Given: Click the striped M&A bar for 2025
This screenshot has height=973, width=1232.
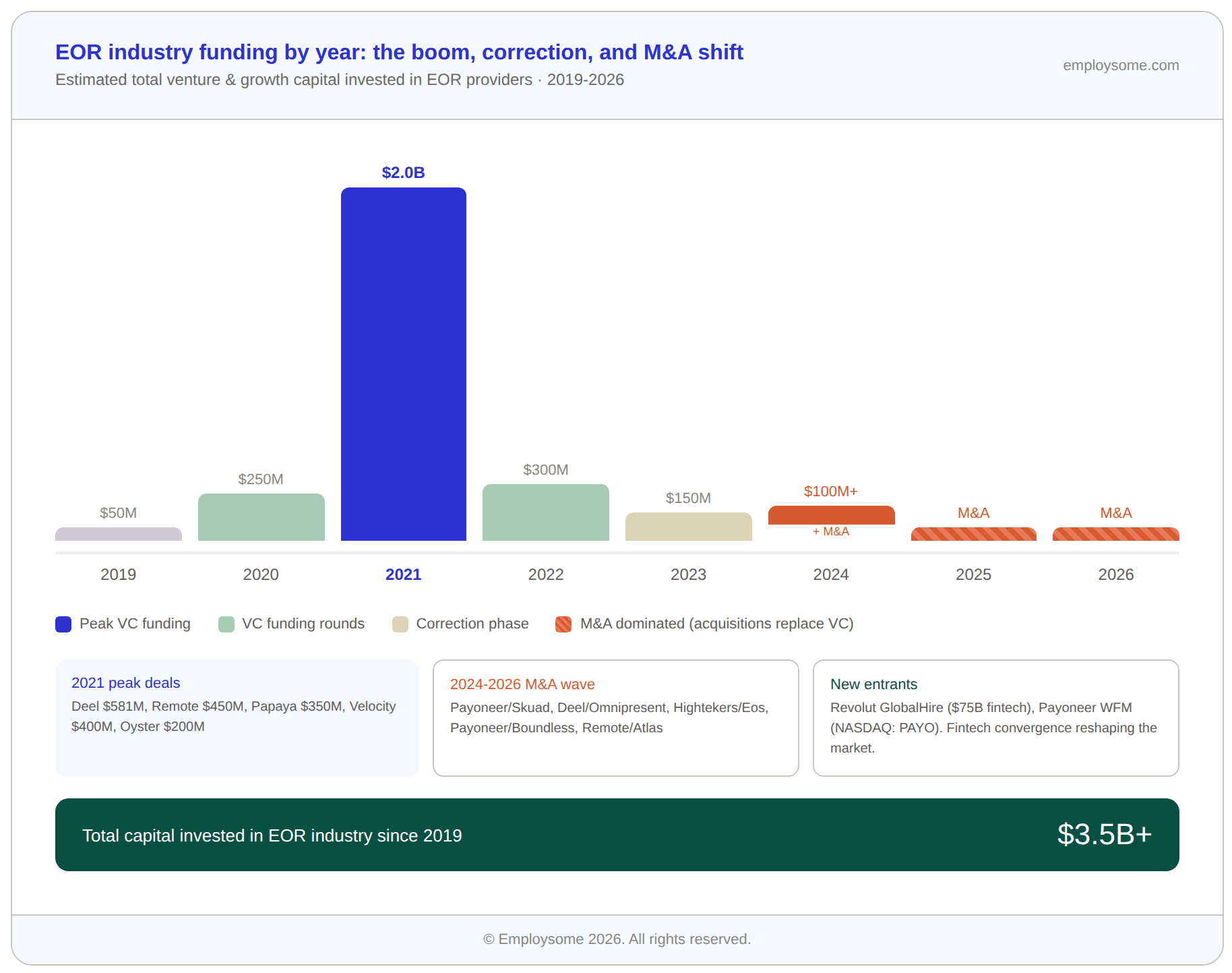Looking at the screenshot, I should point(973,533).
